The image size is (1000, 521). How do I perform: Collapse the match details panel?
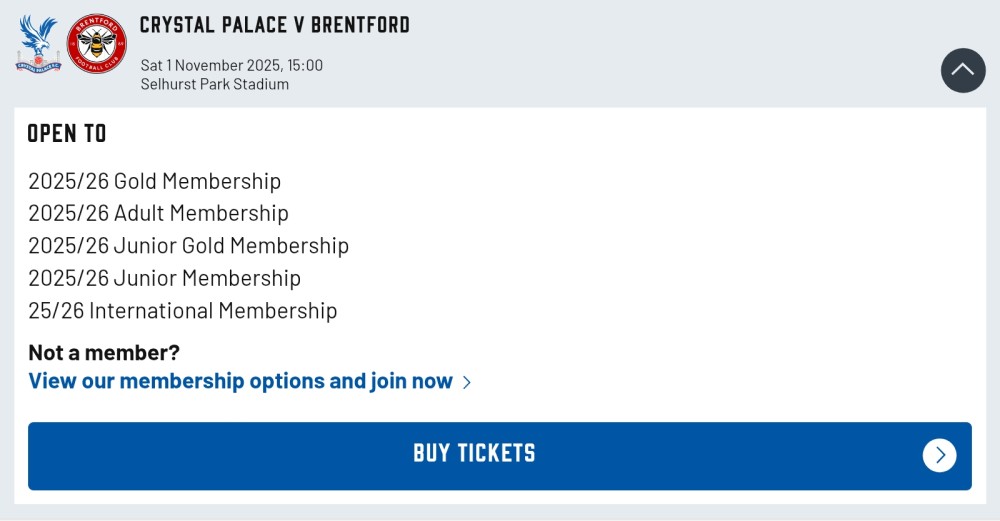point(963,70)
